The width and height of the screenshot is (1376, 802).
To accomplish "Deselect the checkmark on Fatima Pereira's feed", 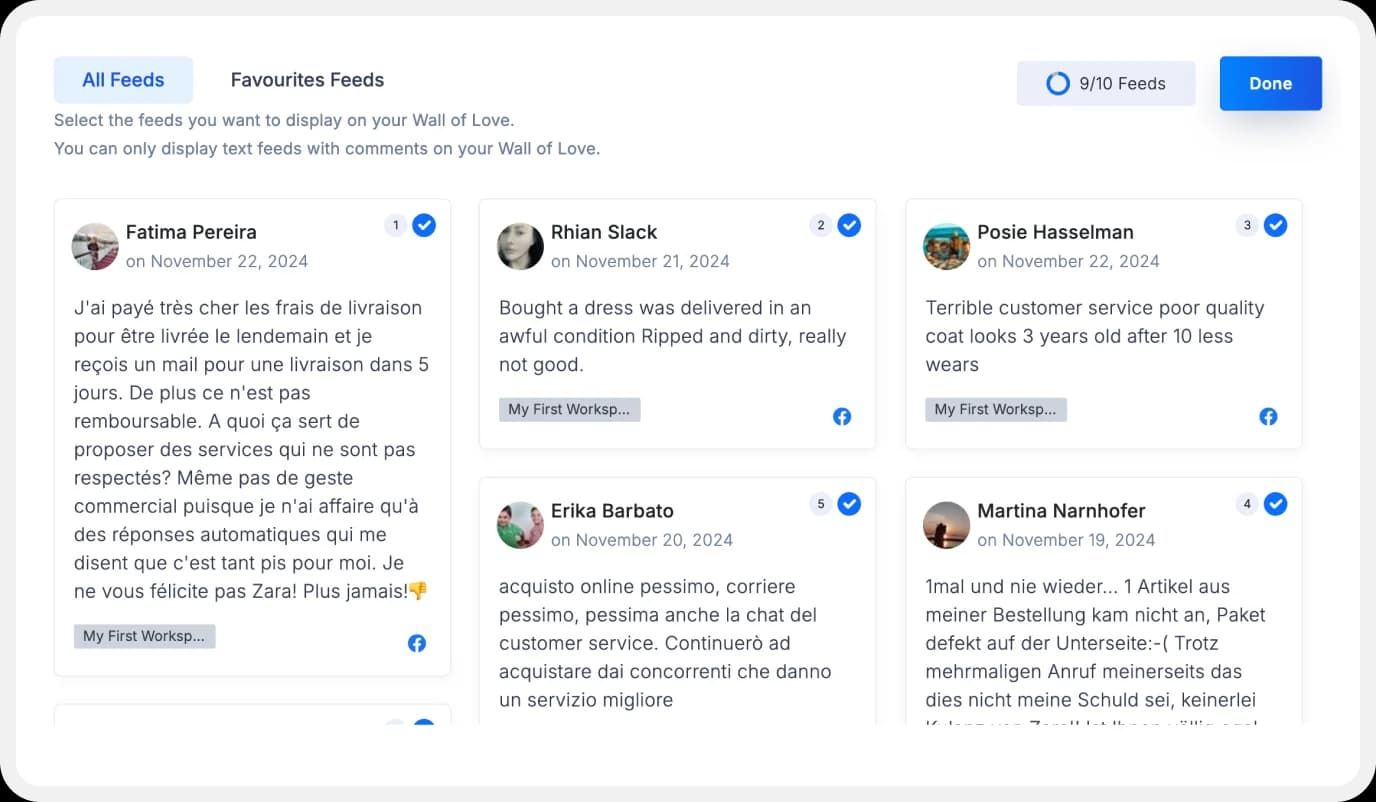I will coord(424,225).
